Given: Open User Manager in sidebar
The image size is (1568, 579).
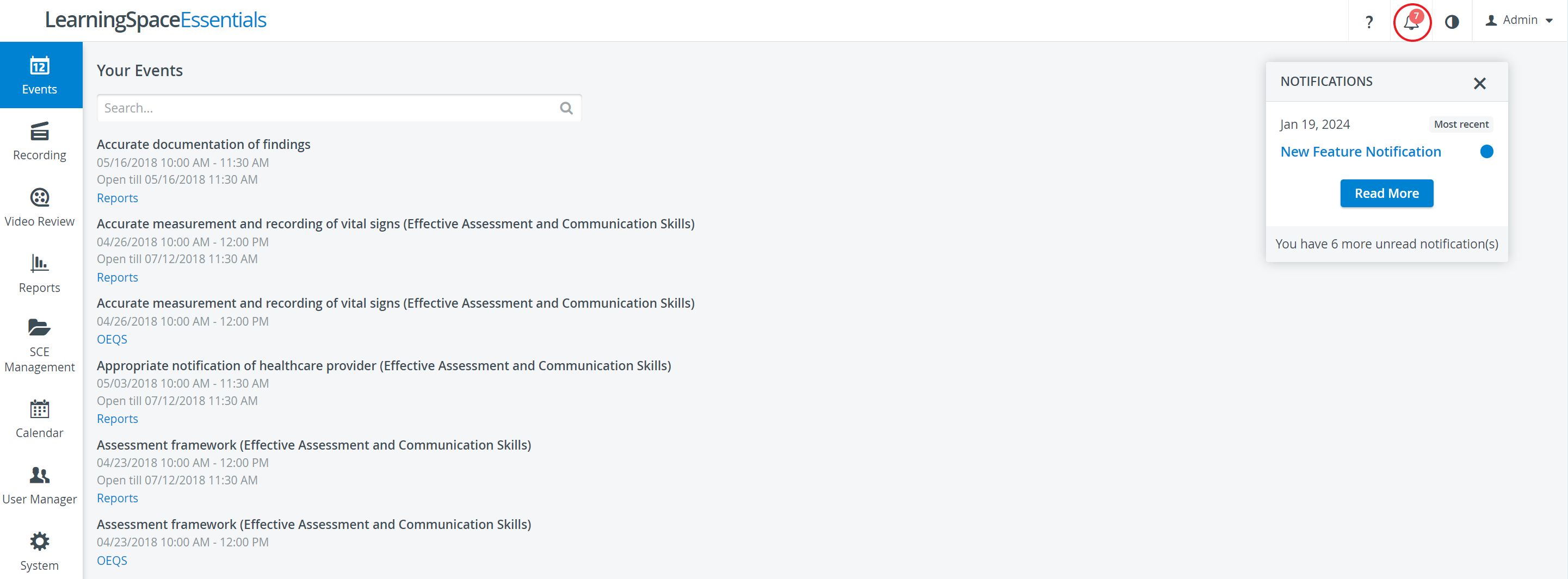Looking at the screenshot, I should point(40,485).
